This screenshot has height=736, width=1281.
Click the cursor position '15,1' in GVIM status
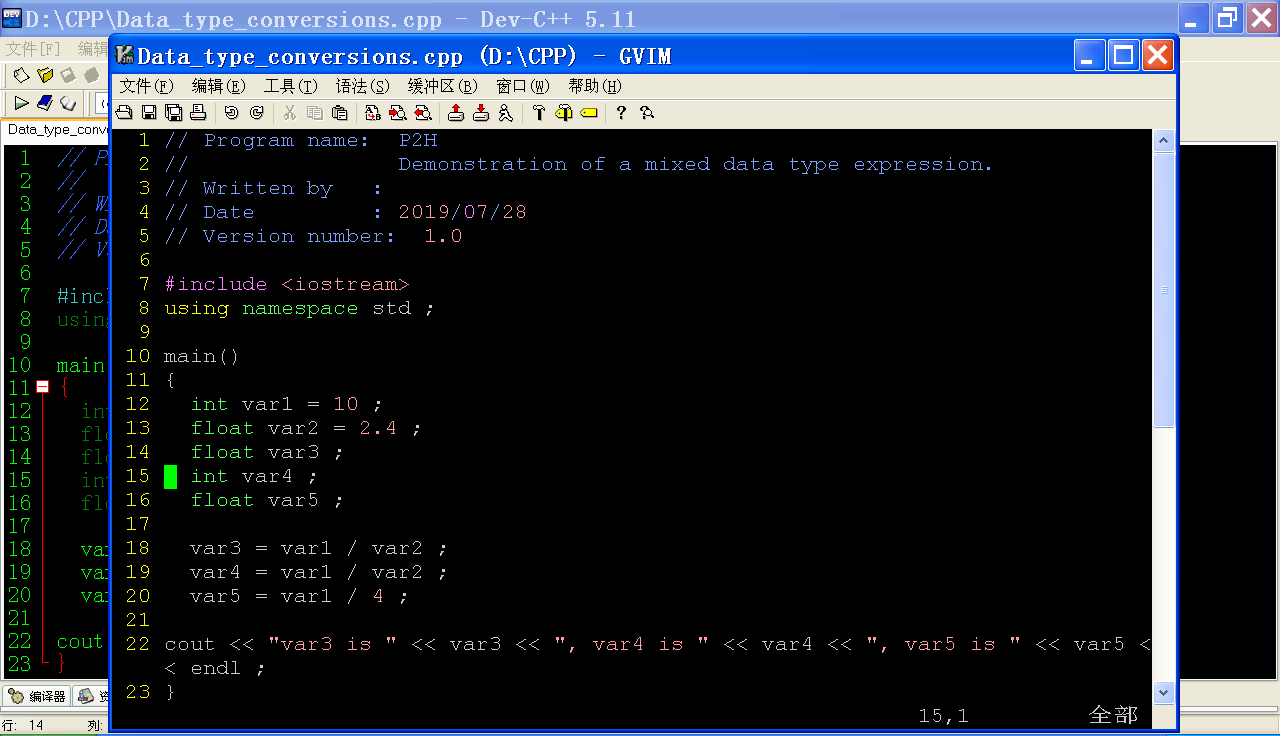[x=944, y=716]
